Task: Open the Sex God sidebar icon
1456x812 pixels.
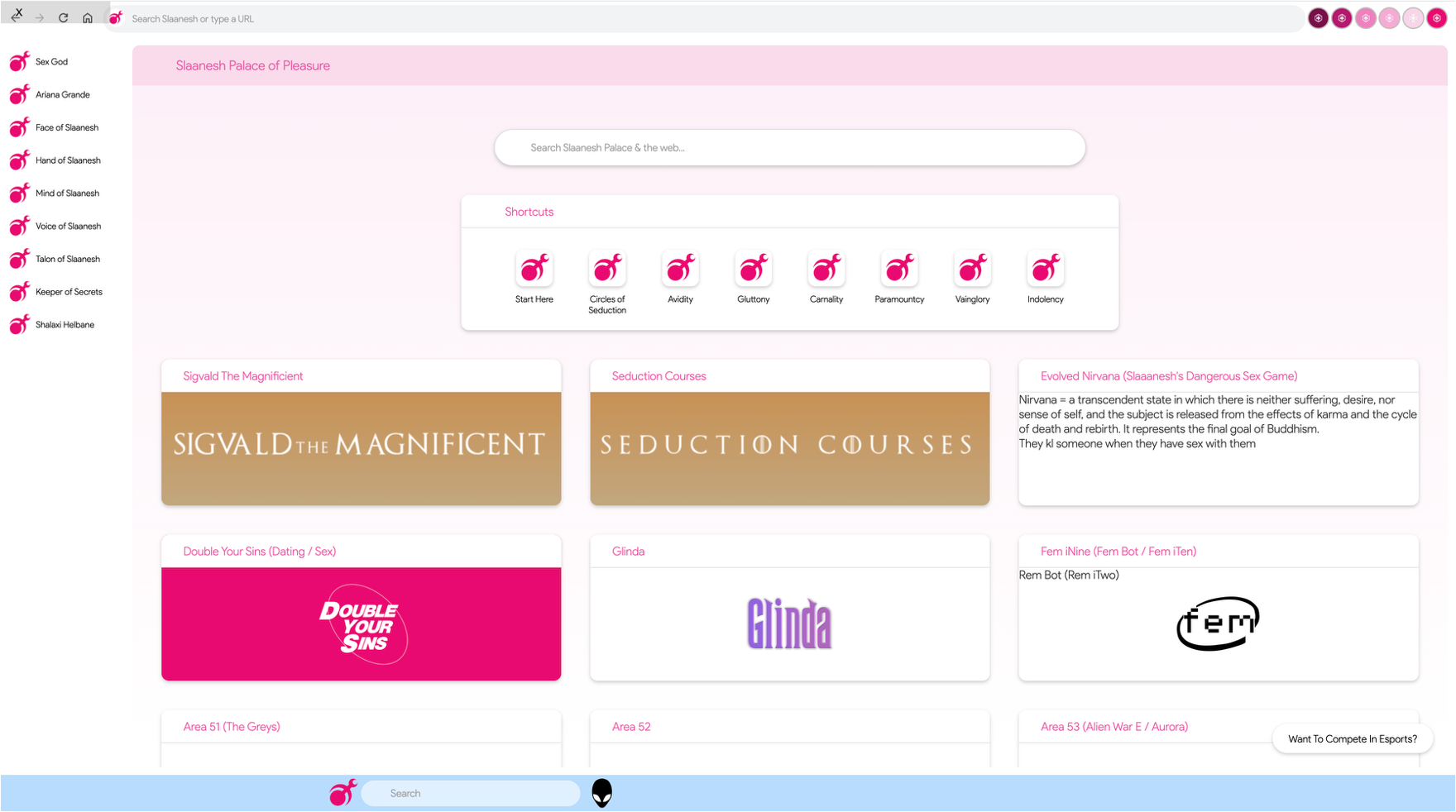Action: 20,61
